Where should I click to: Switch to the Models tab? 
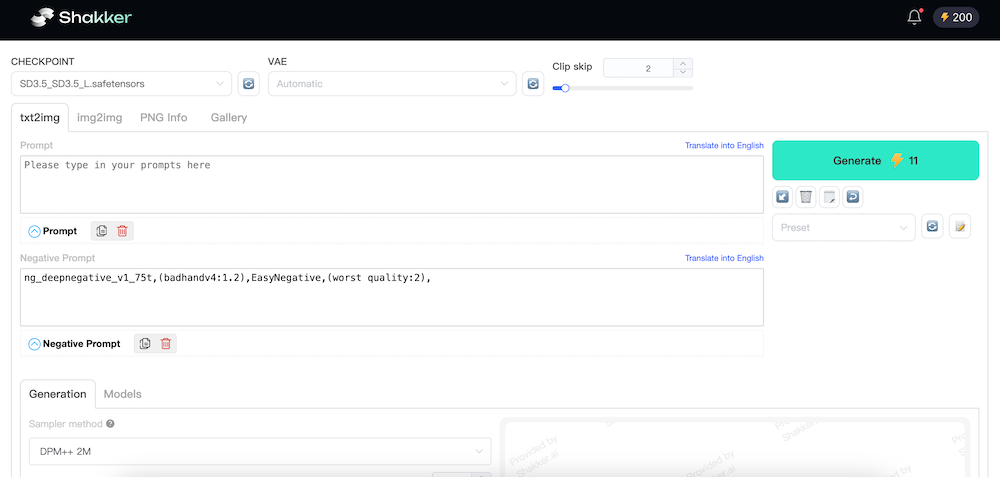pyautogui.click(x=122, y=394)
